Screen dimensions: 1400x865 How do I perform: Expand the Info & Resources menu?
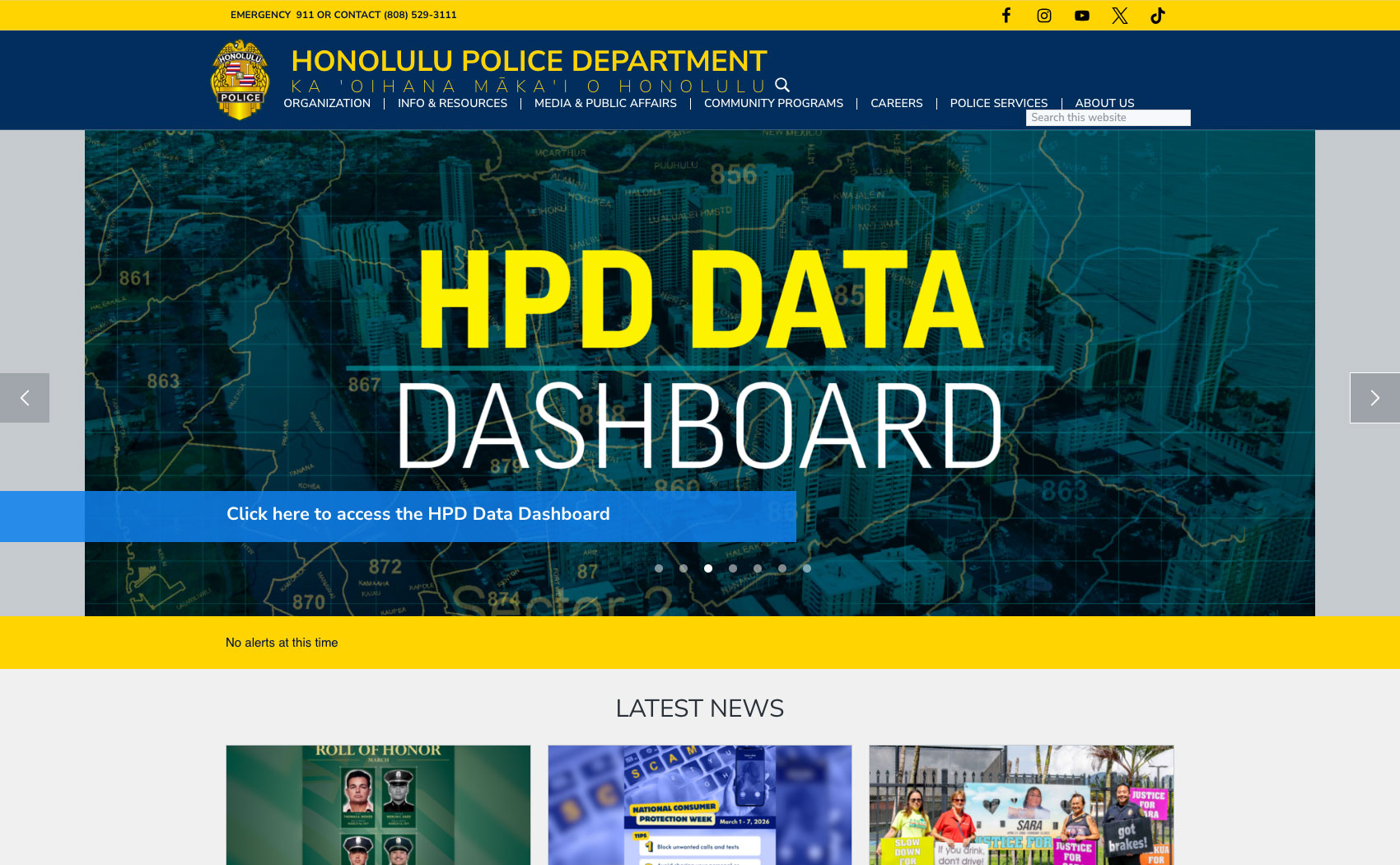[x=452, y=103]
